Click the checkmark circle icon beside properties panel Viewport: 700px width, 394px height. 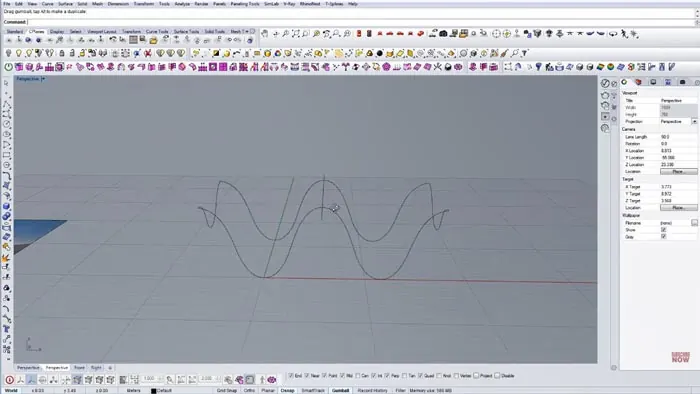click(605, 83)
